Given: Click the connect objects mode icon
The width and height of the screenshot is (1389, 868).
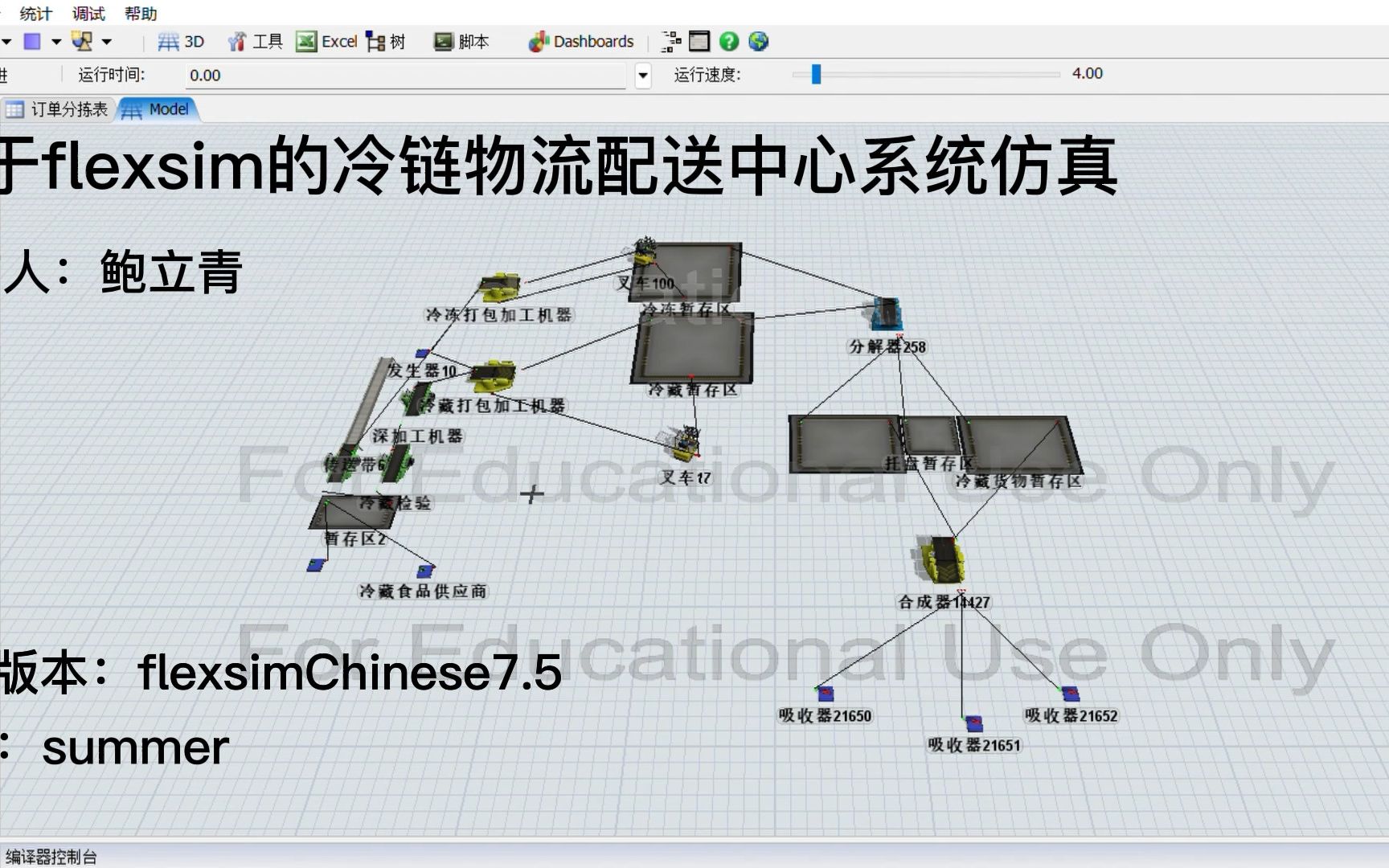Looking at the screenshot, I should (82, 41).
